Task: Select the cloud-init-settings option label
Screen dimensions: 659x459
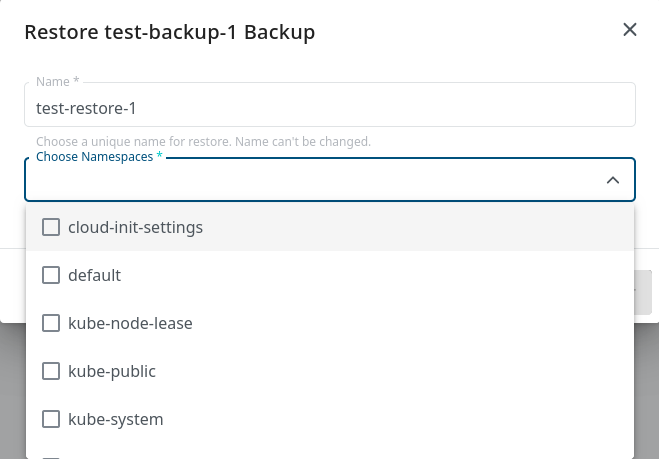Action: [135, 227]
